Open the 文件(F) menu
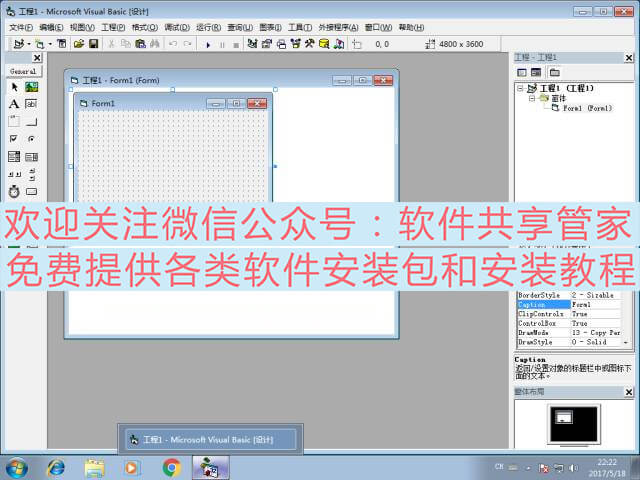Viewport: 640px width, 480px height. (x=21, y=27)
